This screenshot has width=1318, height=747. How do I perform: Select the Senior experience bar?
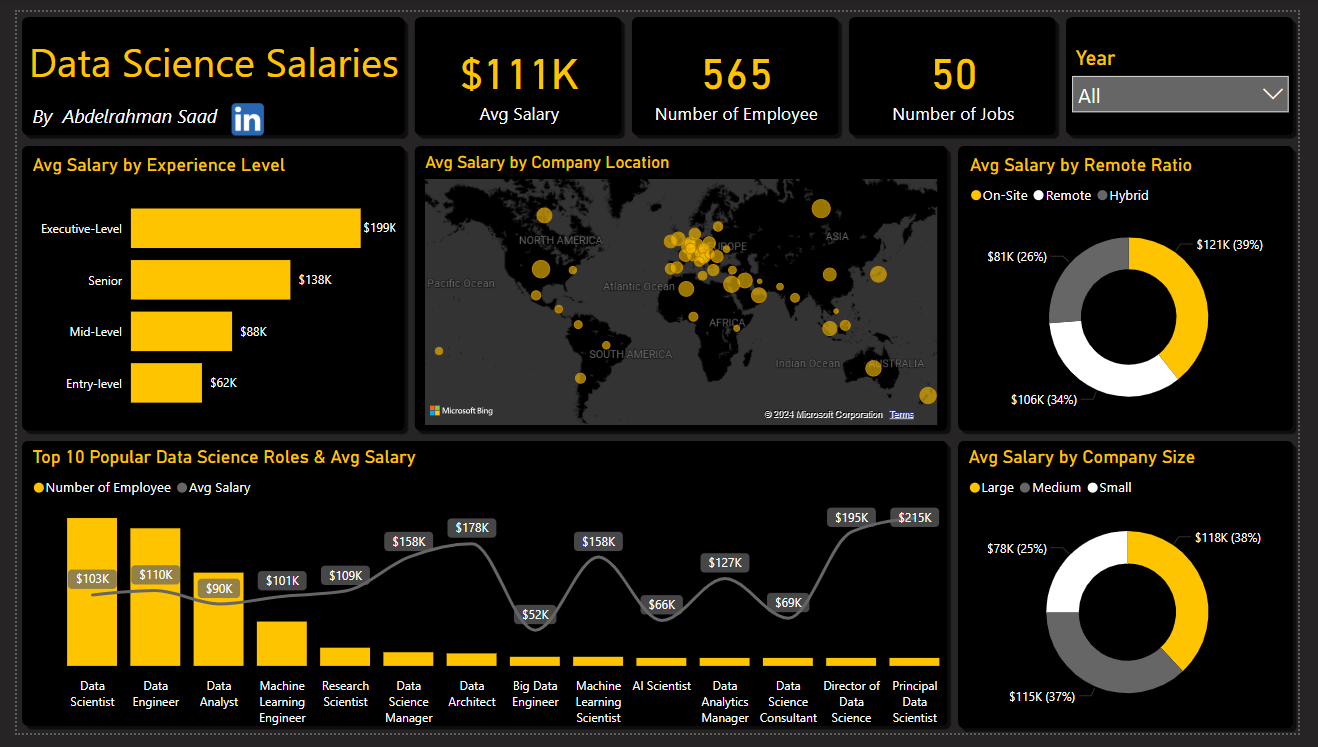coord(210,280)
